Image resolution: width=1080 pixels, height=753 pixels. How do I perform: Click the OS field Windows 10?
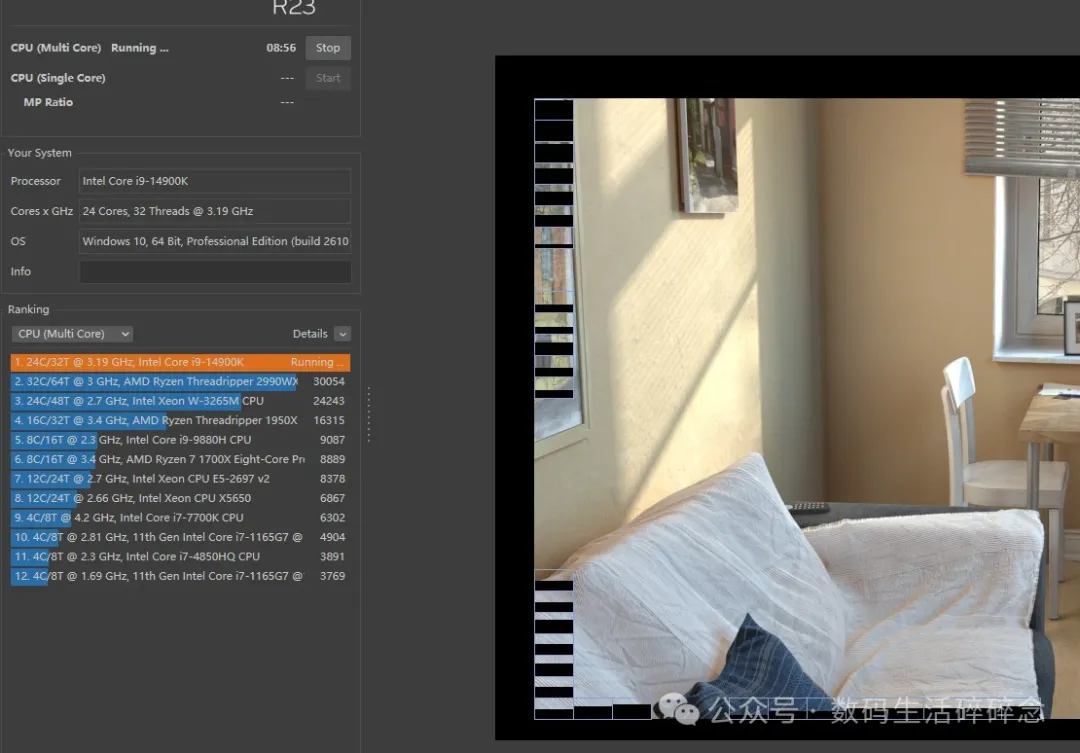(215, 241)
